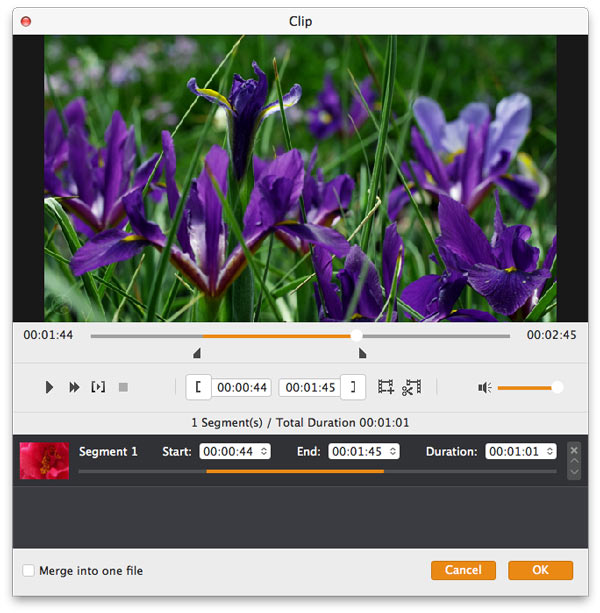Select the Segment 1 red flower thumbnail
This screenshot has height=613, width=600.
pos(44,461)
